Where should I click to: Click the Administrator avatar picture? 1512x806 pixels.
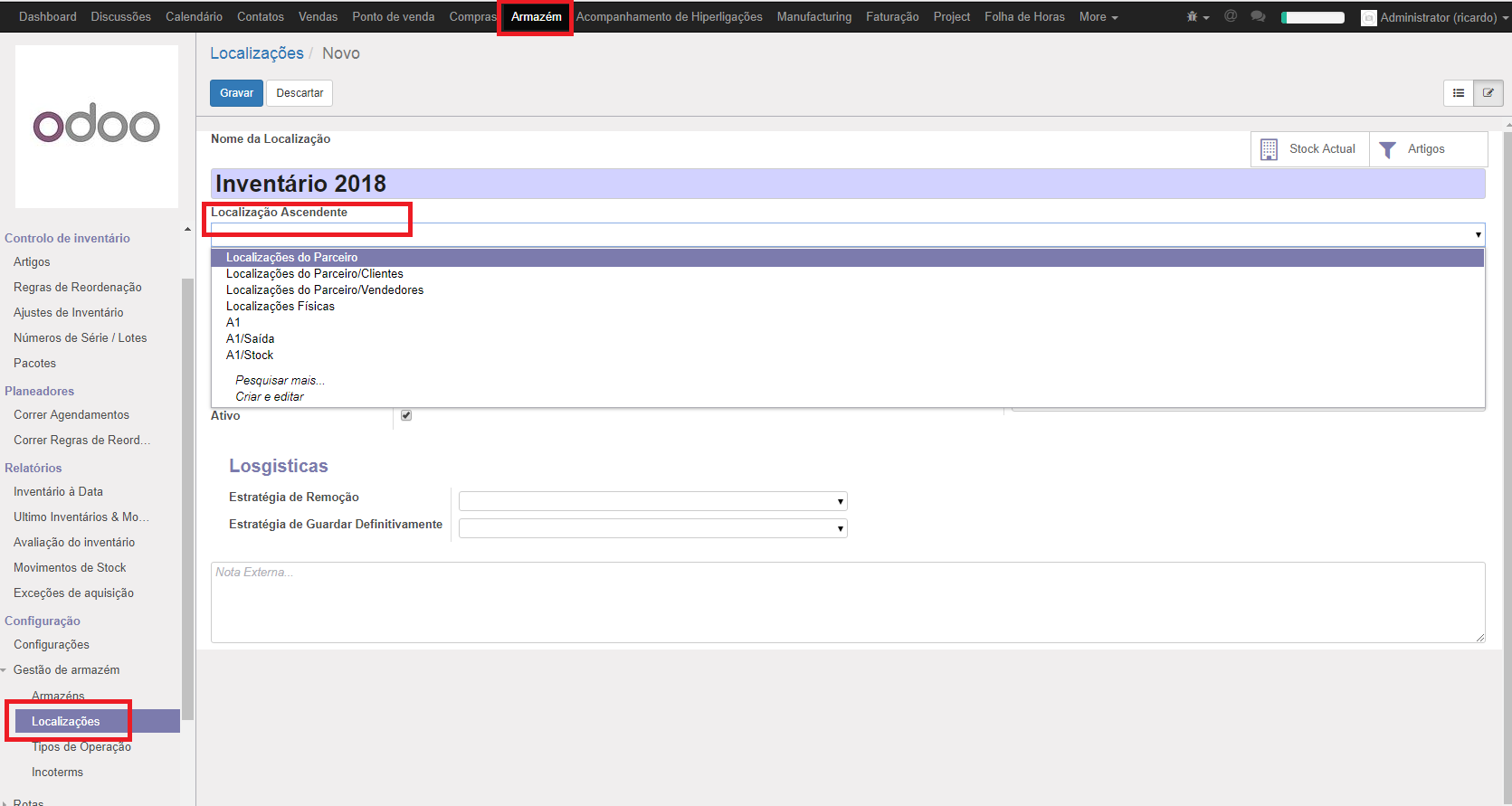1368,18
